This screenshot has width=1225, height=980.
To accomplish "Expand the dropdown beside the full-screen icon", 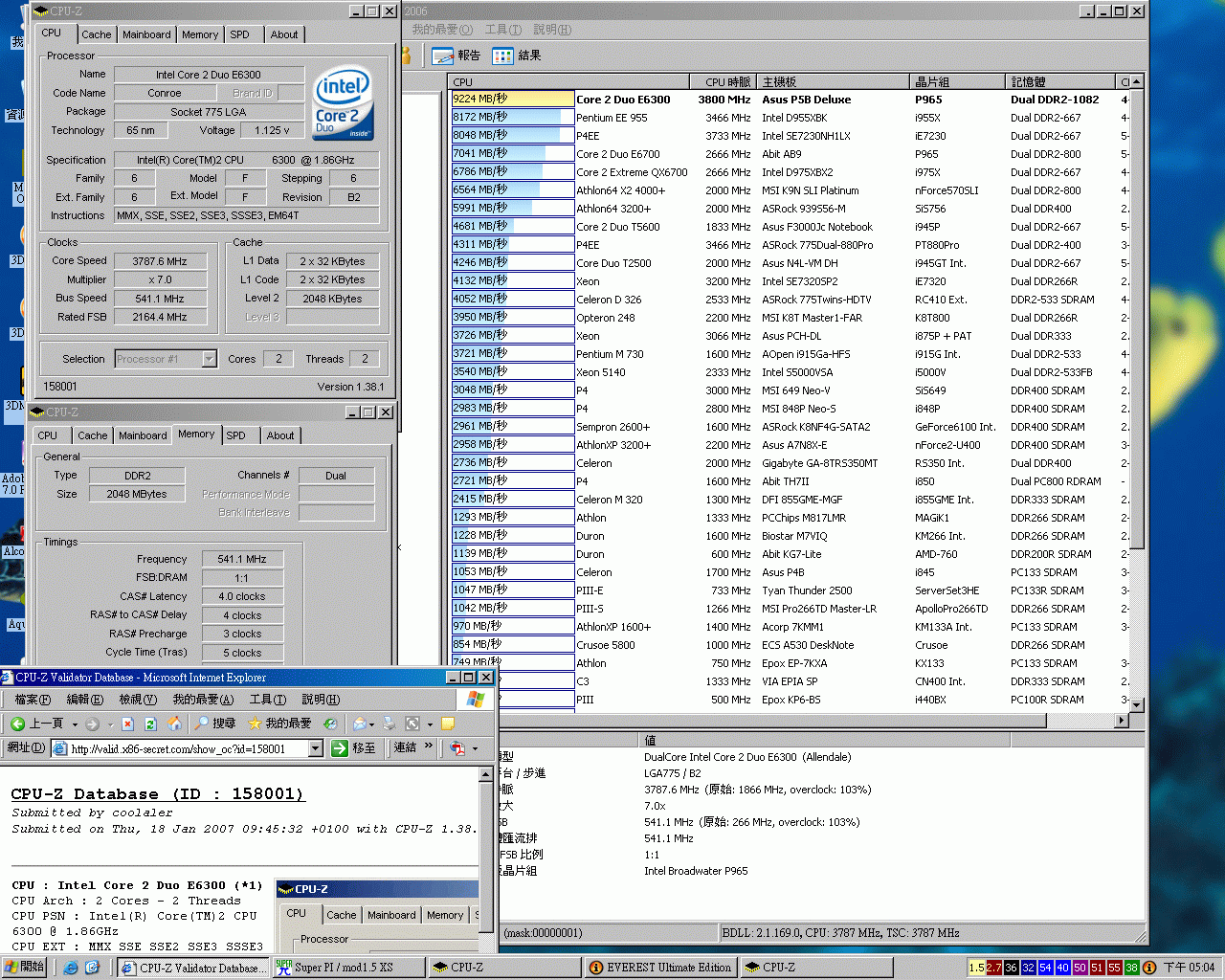I will 430,724.
